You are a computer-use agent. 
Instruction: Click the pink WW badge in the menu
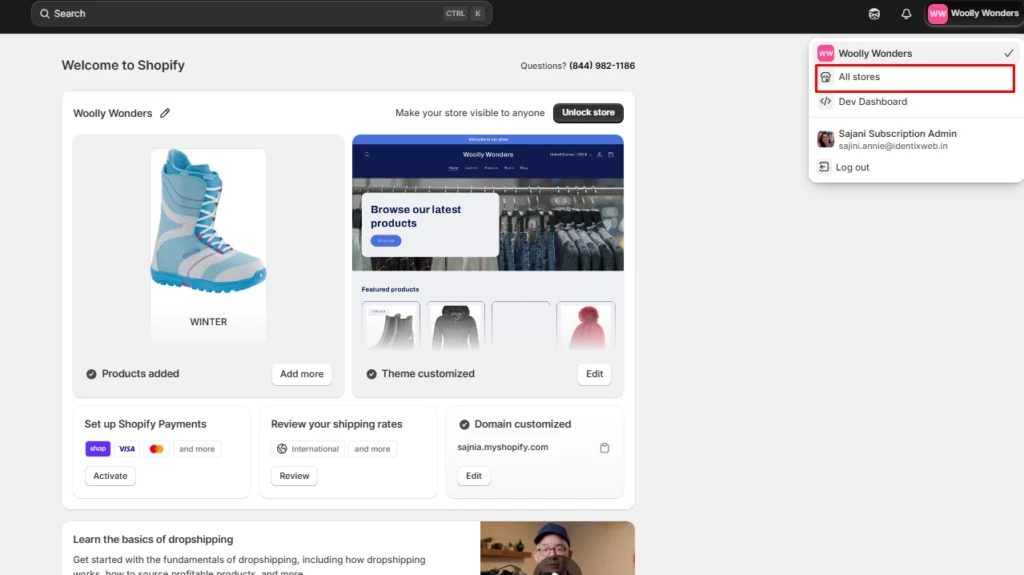point(825,53)
